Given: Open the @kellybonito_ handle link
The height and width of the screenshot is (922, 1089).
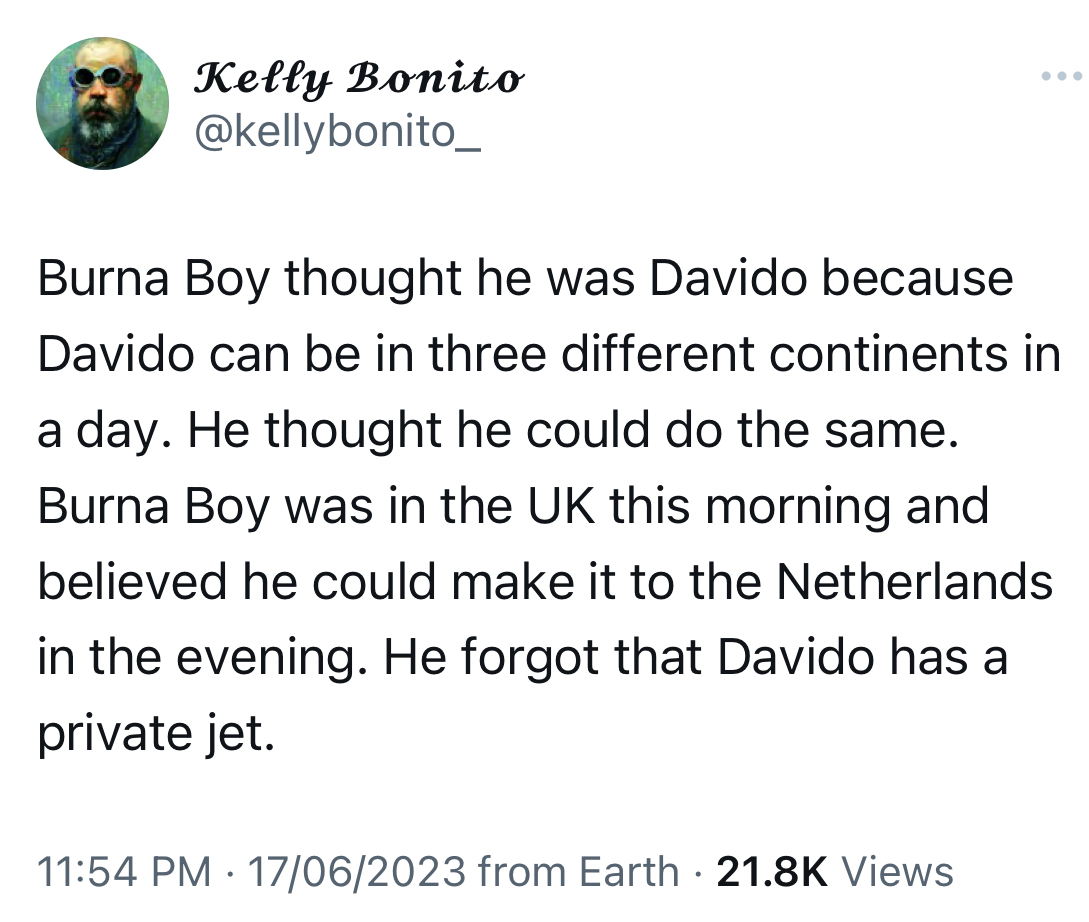Looking at the screenshot, I should pyautogui.click(x=338, y=131).
